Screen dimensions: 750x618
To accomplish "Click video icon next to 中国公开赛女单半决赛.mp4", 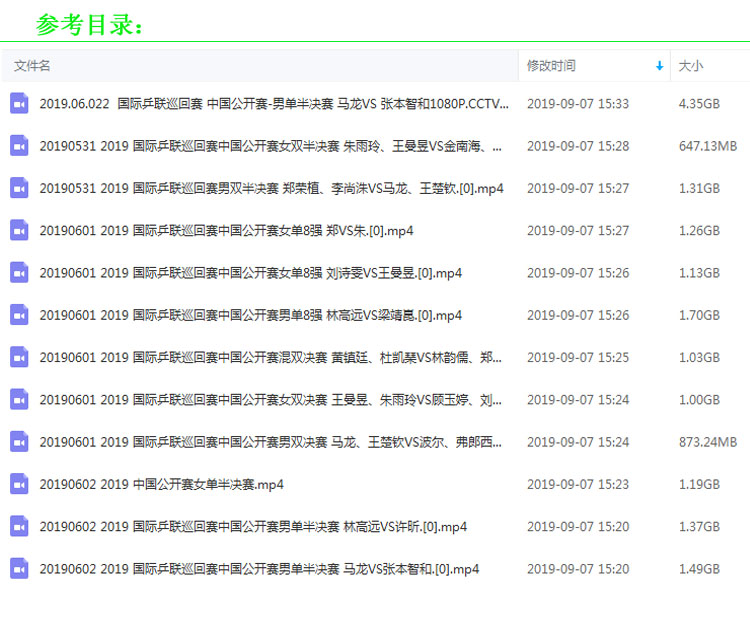I will [19, 484].
